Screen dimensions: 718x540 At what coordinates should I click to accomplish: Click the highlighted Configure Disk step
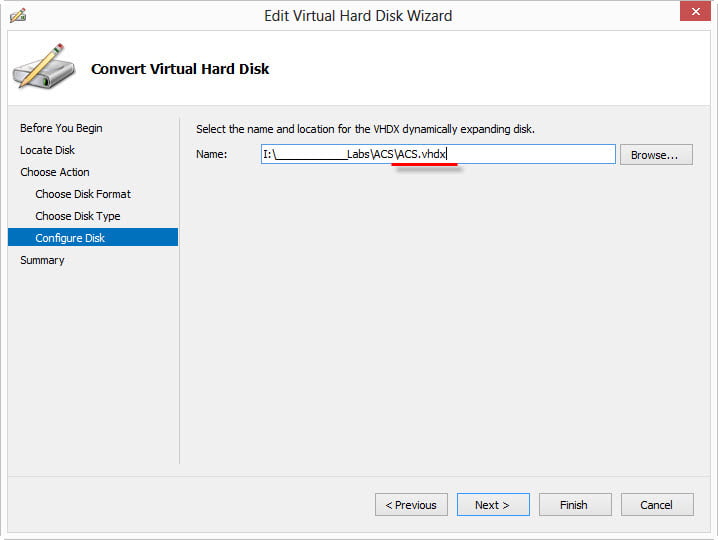pyautogui.click(x=70, y=238)
